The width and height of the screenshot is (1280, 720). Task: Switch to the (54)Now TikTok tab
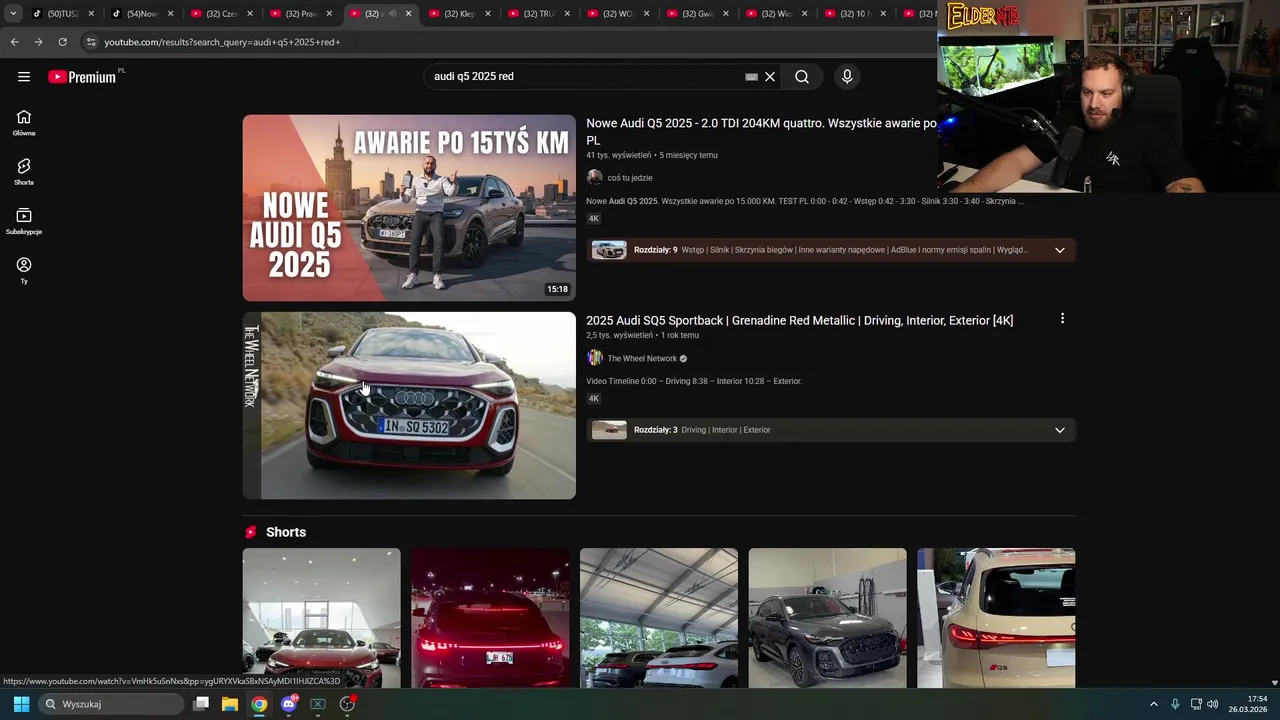point(141,14)
